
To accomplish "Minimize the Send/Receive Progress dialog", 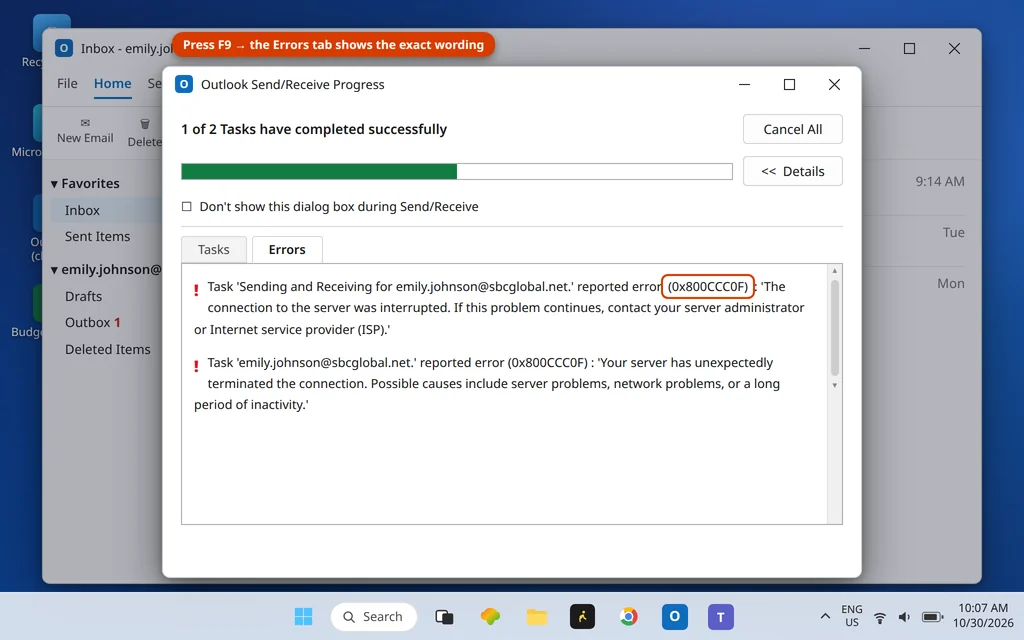I will tap(744, 84).
